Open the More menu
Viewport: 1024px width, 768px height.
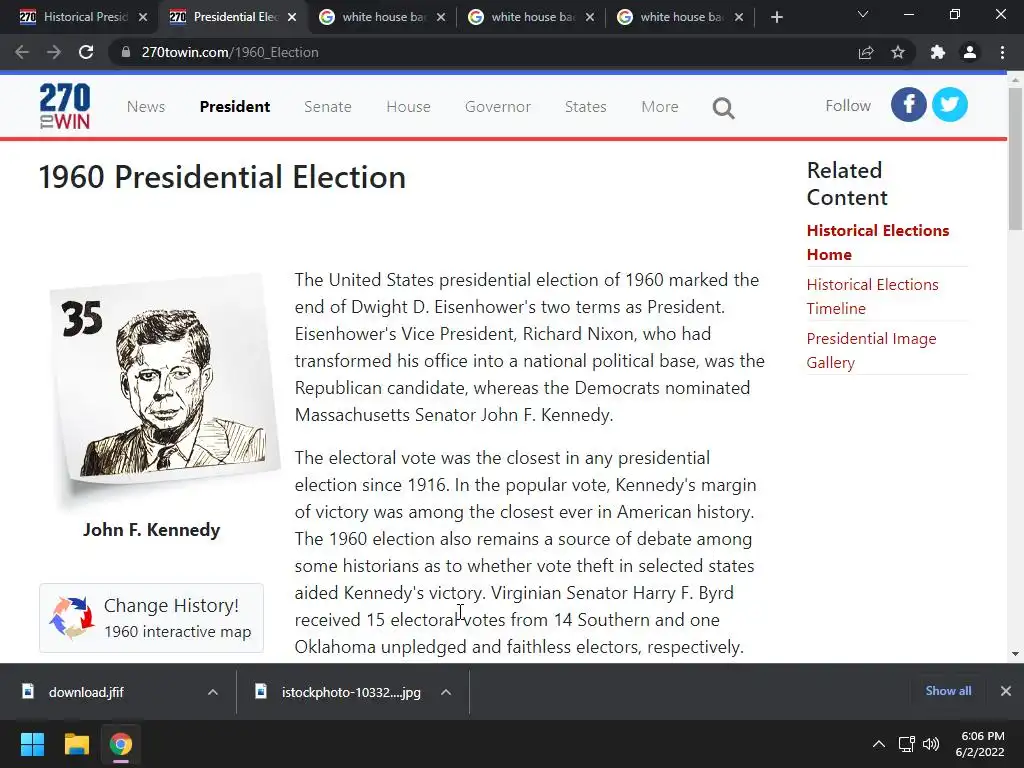pos(660,106)
